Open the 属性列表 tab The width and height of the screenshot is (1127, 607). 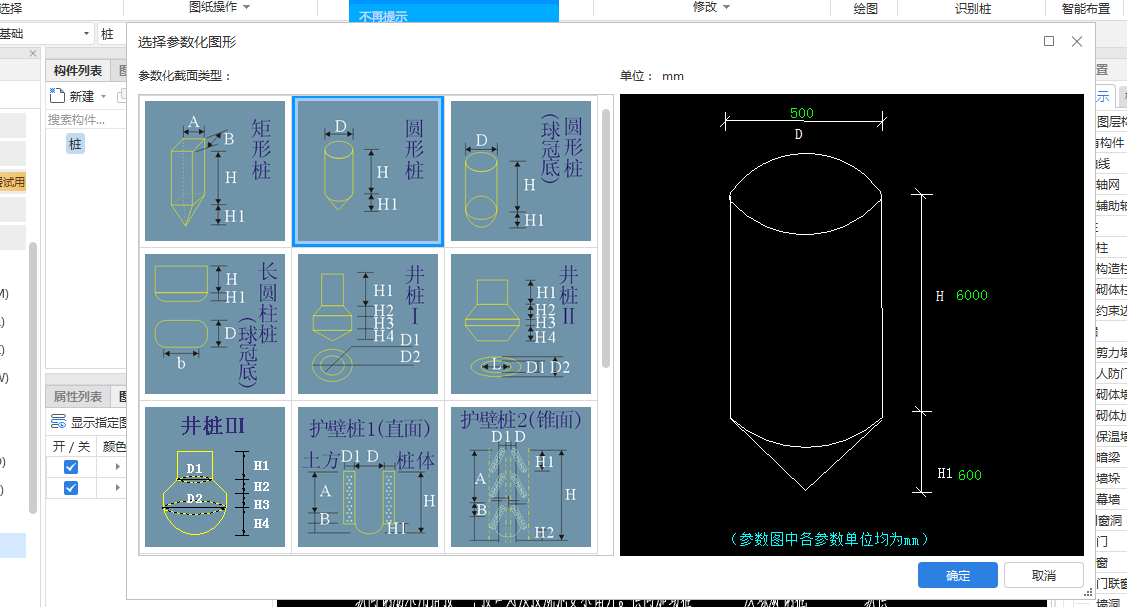click(78, 397)
